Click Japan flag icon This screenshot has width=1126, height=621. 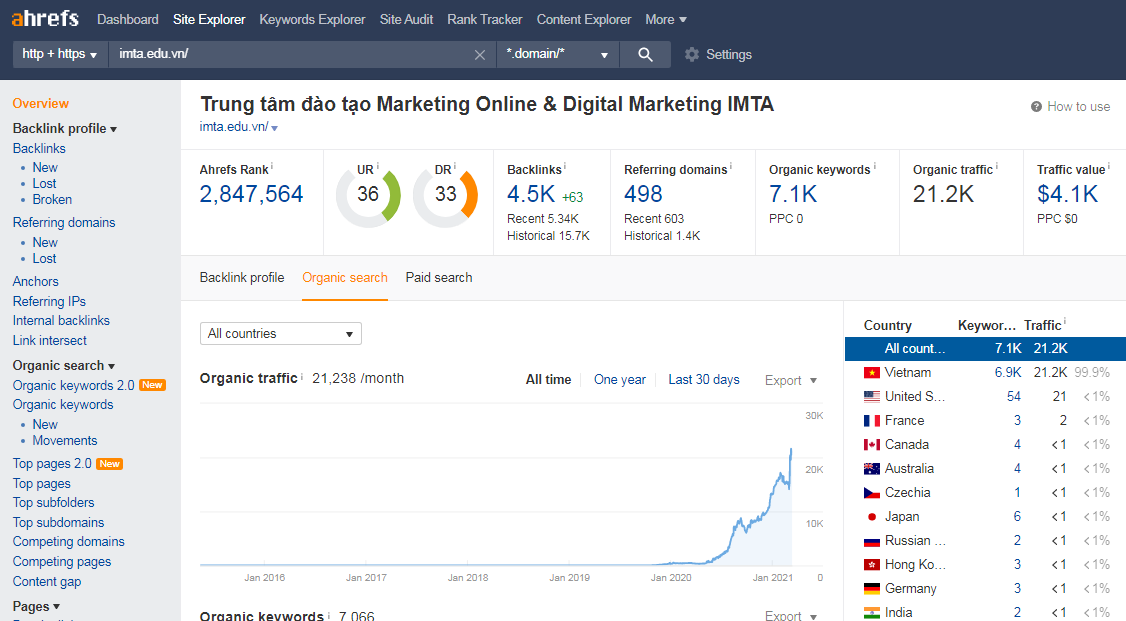click(872, 516)
